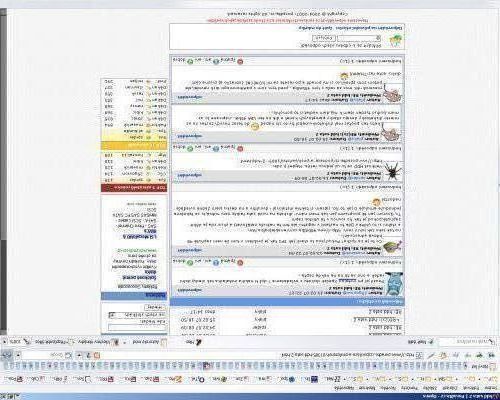The image size is (500, 400).
Task: Expand the dropdown in the sidebar login form
Action: (111, 315)
